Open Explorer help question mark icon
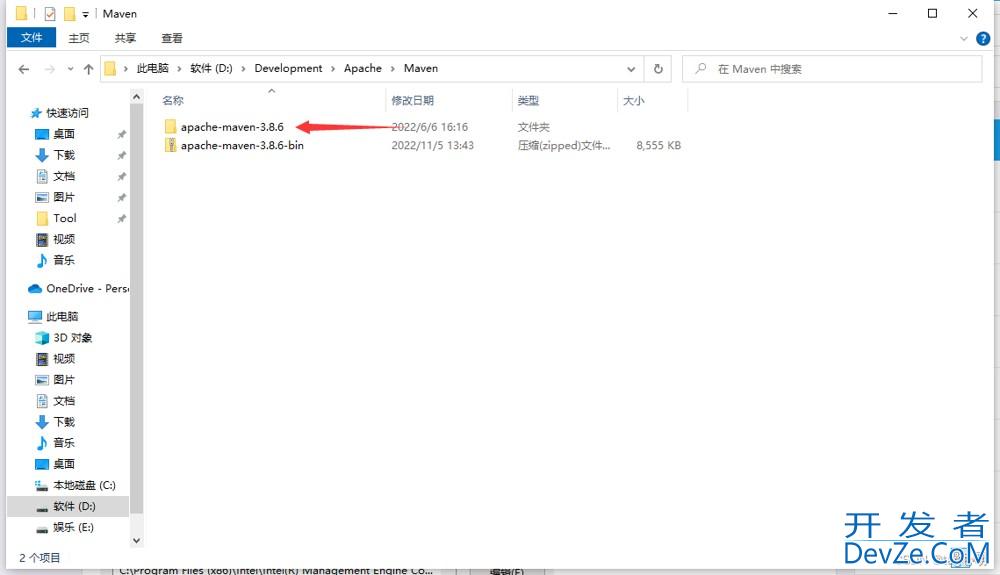The image size is (1000, 575). (983, 38)
